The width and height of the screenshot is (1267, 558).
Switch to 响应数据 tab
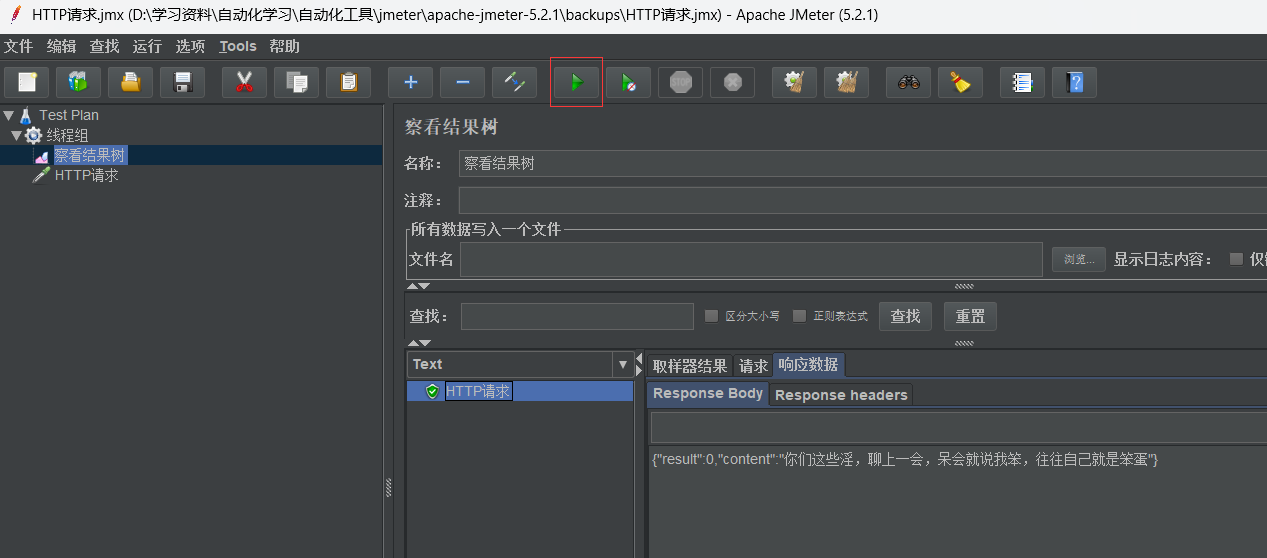[809, 365]
